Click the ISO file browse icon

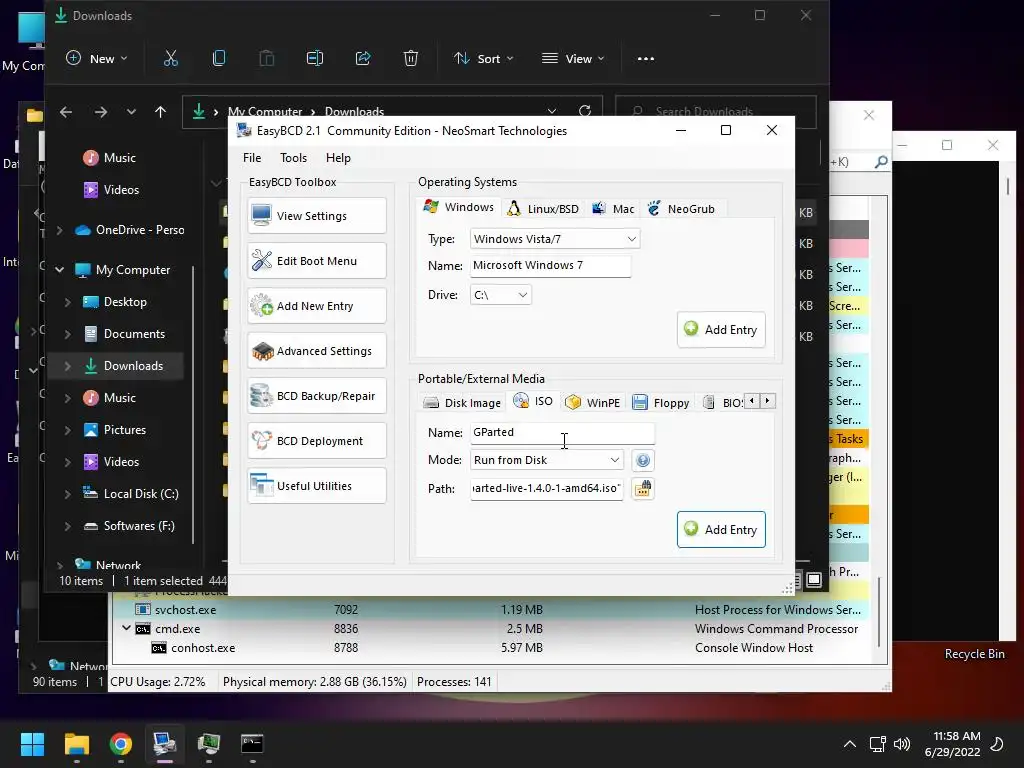(x=643, y=488)
